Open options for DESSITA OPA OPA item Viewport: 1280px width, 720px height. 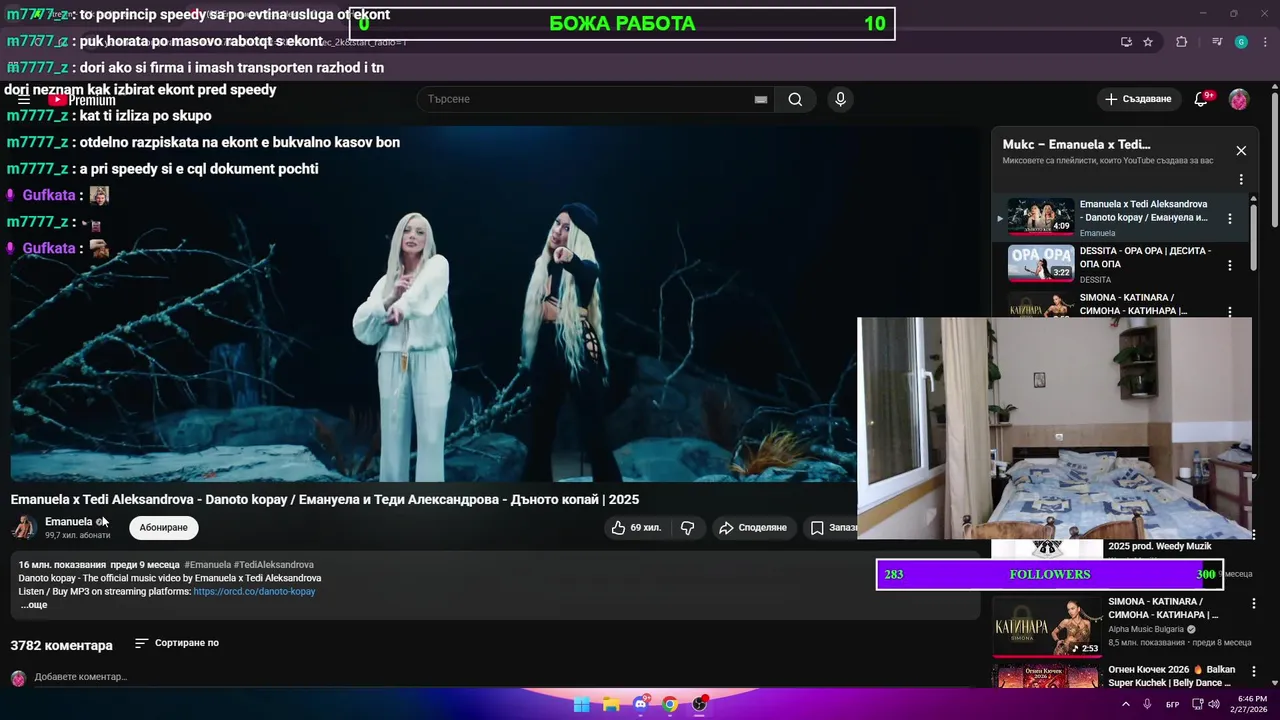[1230, 265]
